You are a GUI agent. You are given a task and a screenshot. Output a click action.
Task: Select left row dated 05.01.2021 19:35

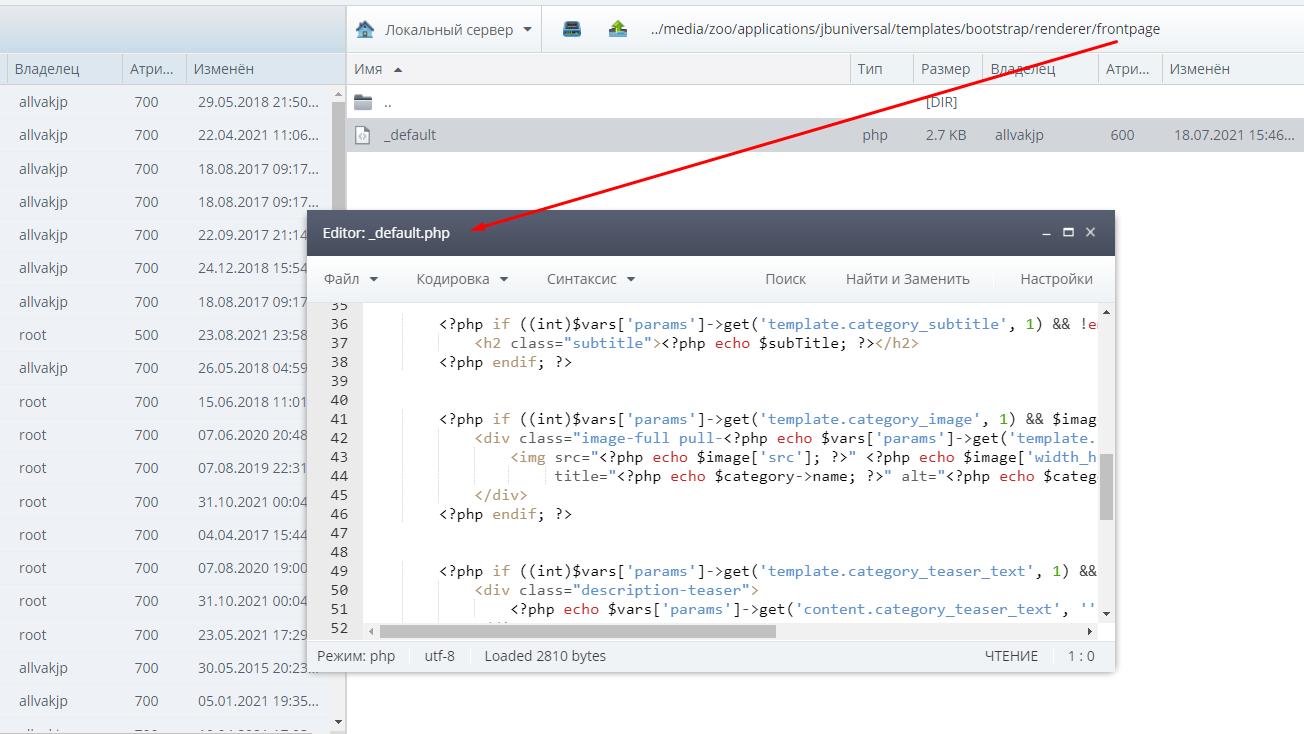166,701
